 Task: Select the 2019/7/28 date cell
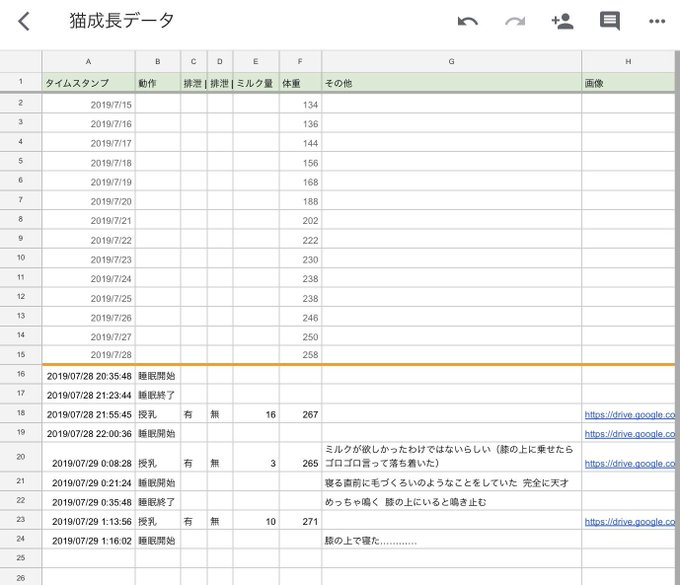88,355
